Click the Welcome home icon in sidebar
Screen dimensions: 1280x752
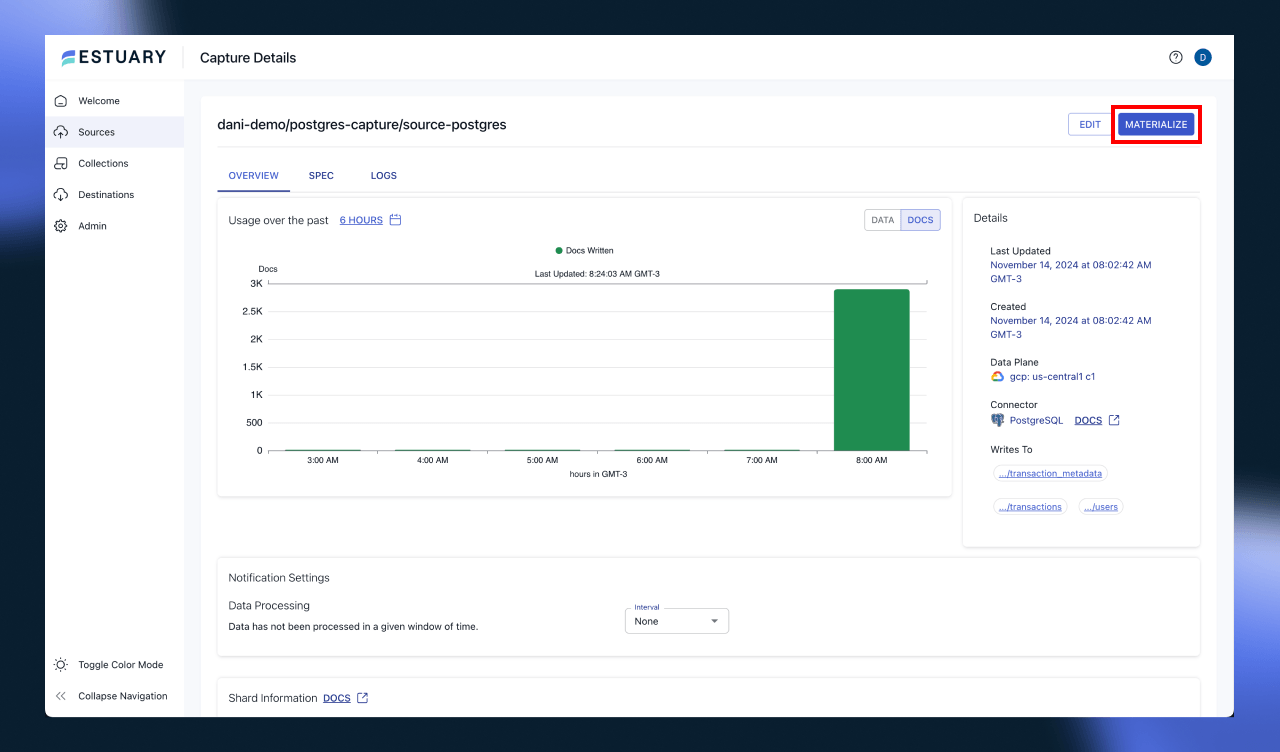(61, 101)
